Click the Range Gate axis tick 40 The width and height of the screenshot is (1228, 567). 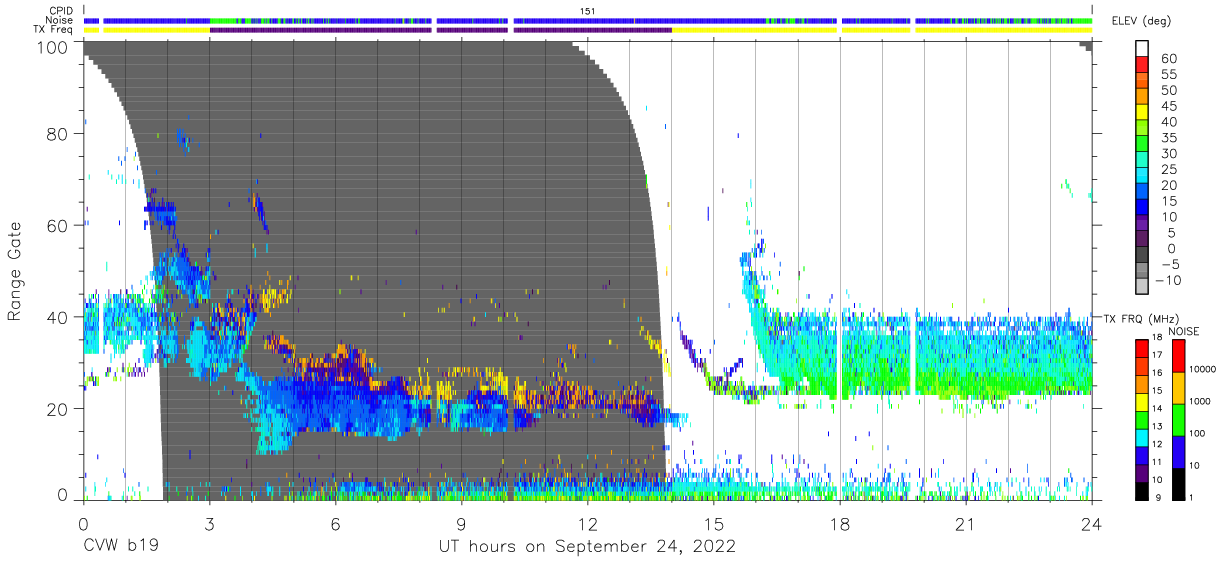pos(58,317)
